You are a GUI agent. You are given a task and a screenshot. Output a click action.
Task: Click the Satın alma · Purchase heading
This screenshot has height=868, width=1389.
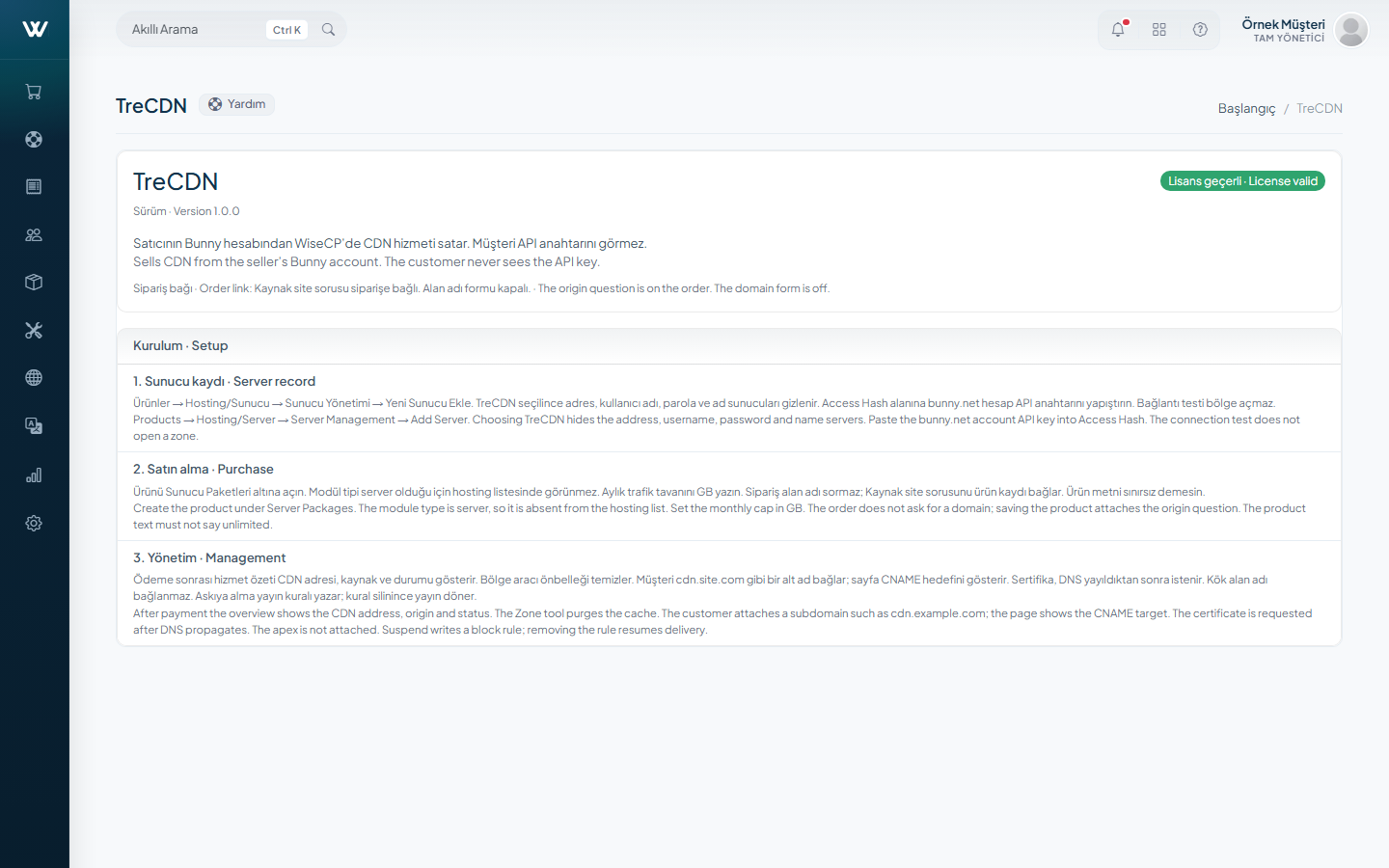204,470
